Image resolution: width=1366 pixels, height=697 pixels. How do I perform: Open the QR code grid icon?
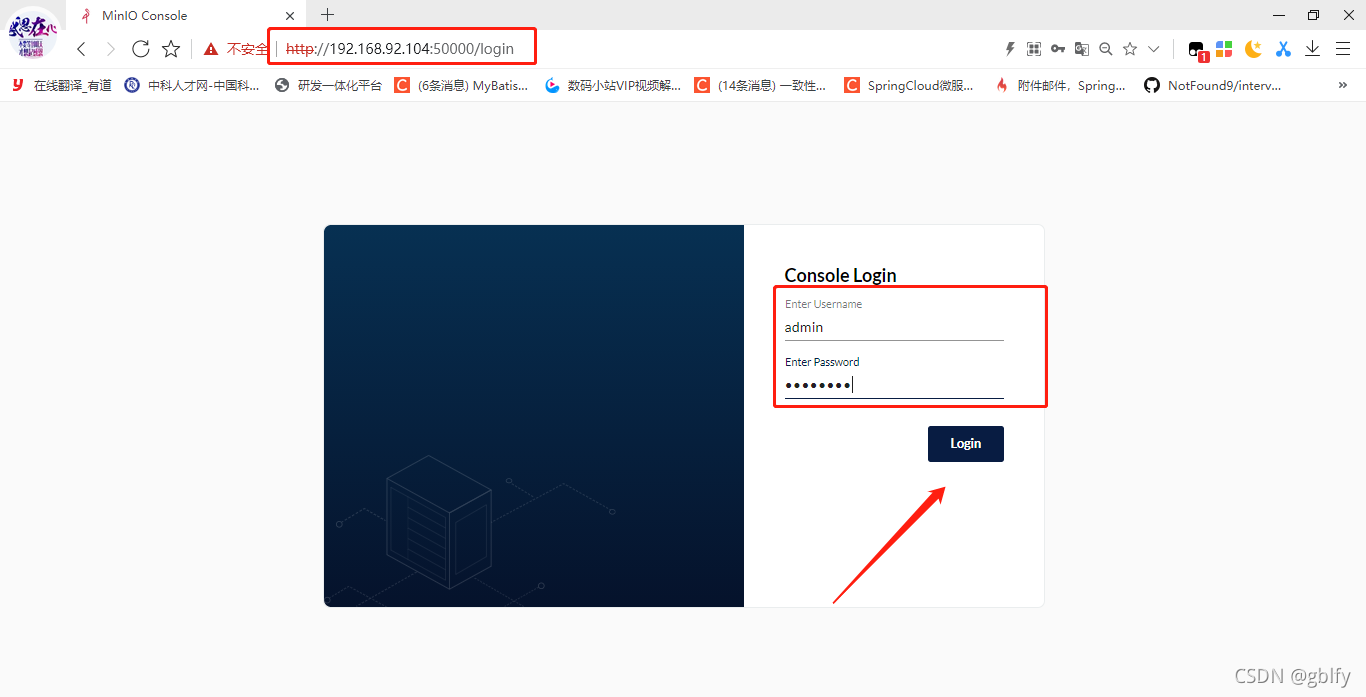[x=1034, y=49]
